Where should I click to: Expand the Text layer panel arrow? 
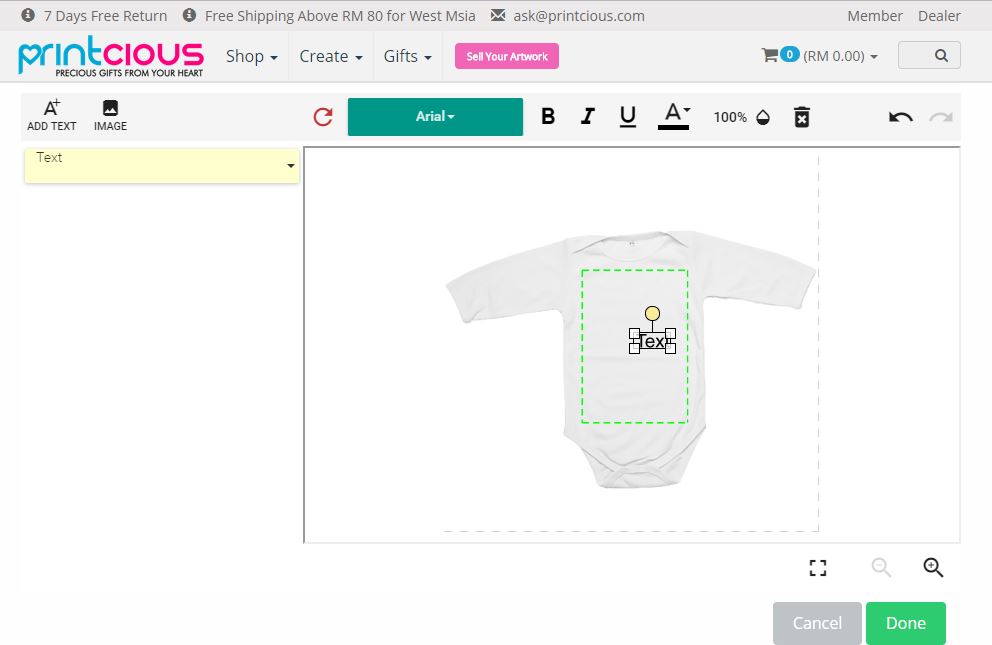coord(290,166)
